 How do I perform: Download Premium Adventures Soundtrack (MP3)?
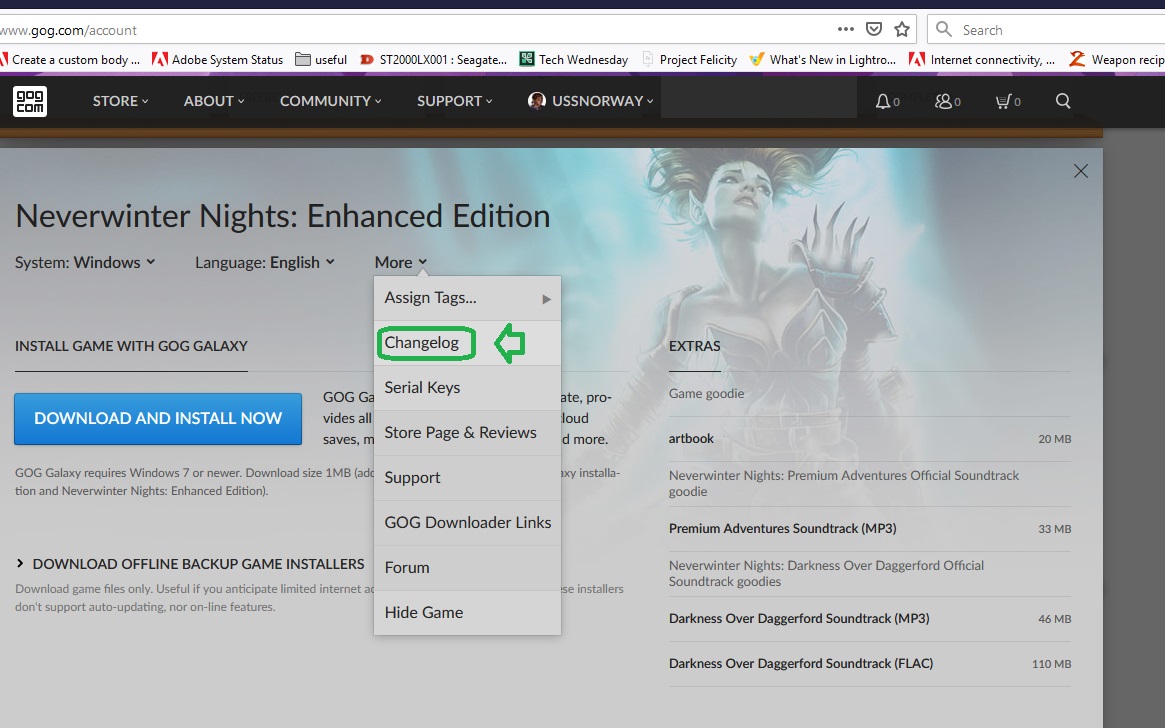click(870, 529)
